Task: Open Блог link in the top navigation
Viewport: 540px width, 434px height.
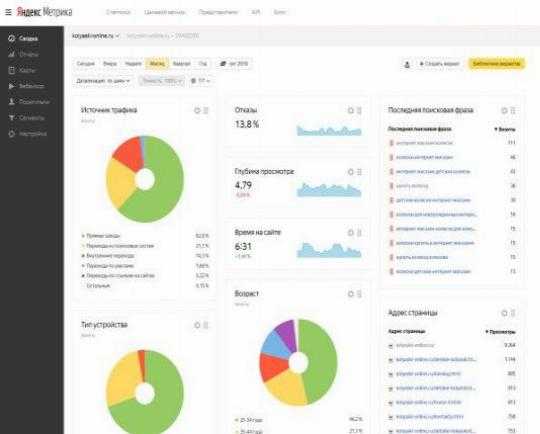Action: (279, 12)
